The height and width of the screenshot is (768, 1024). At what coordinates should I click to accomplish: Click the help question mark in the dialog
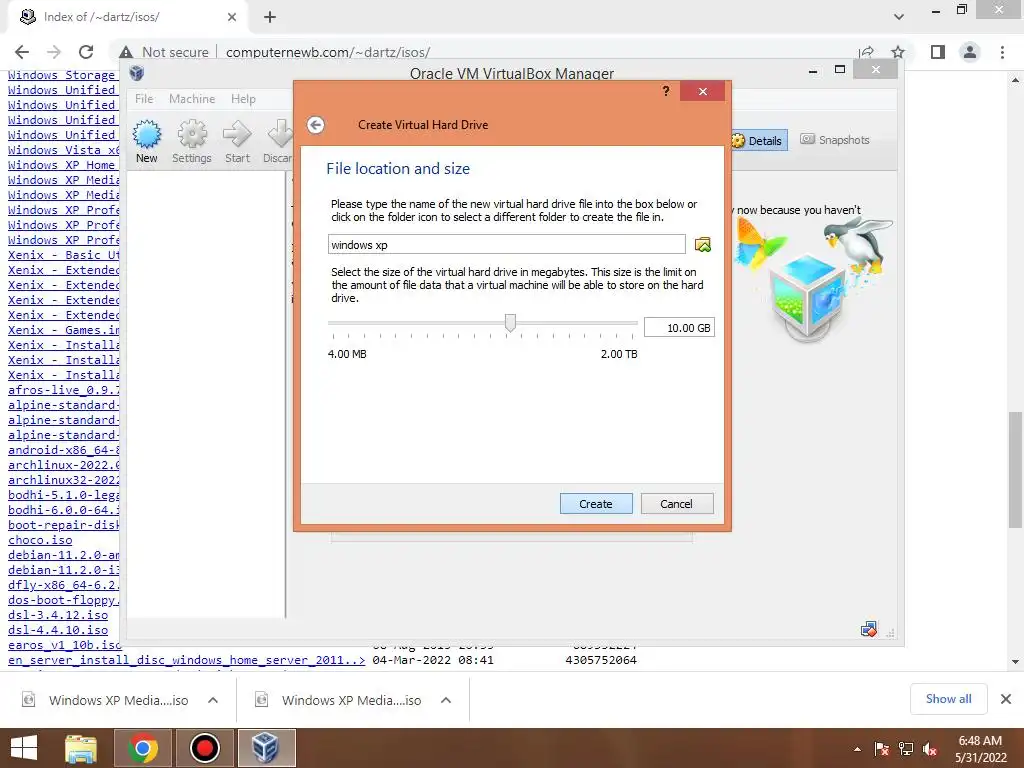point(665,91)
